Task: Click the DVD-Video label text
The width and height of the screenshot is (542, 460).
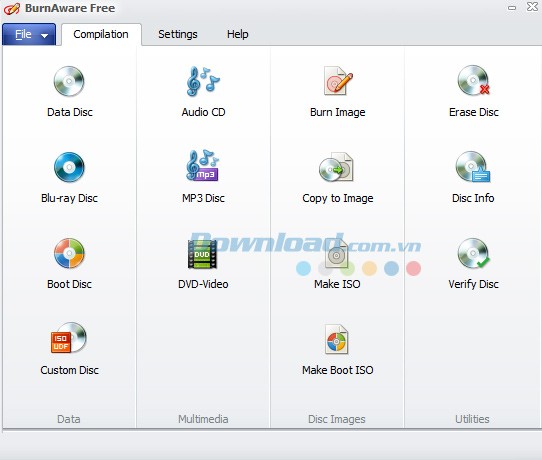Action: click(x=203, y=284)
